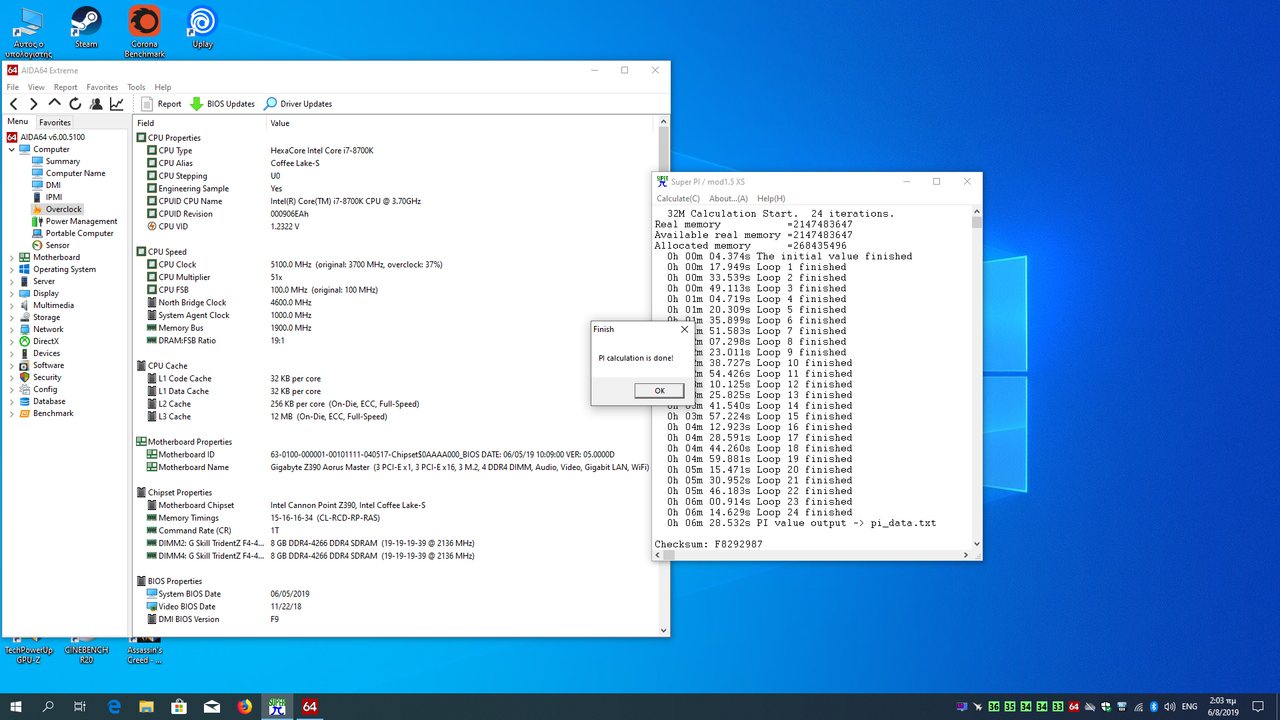Open the Favorites menu in AIDA64
This screenshot has height=720, width=1280.
tap(102, 87)
